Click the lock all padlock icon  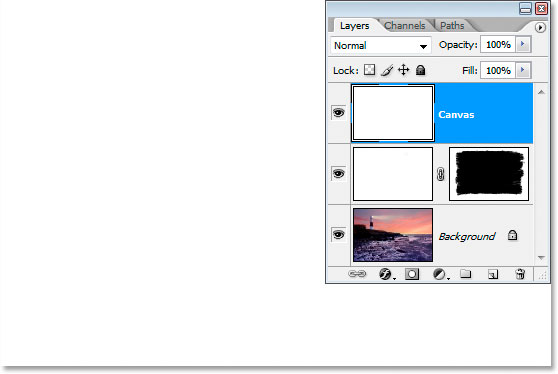tap(421, 70)
